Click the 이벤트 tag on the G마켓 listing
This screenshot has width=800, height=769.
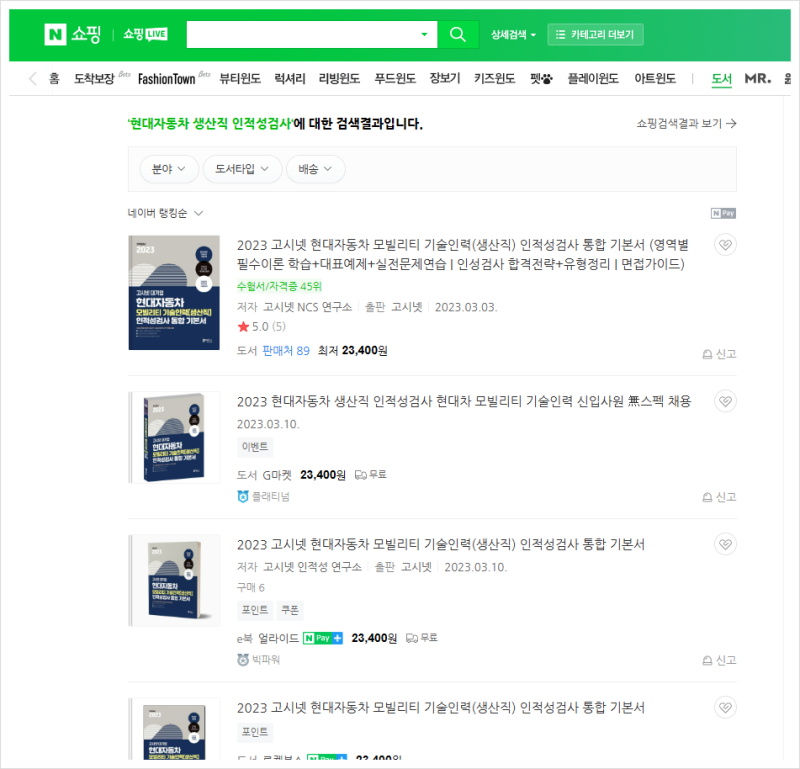coord(255,447)
